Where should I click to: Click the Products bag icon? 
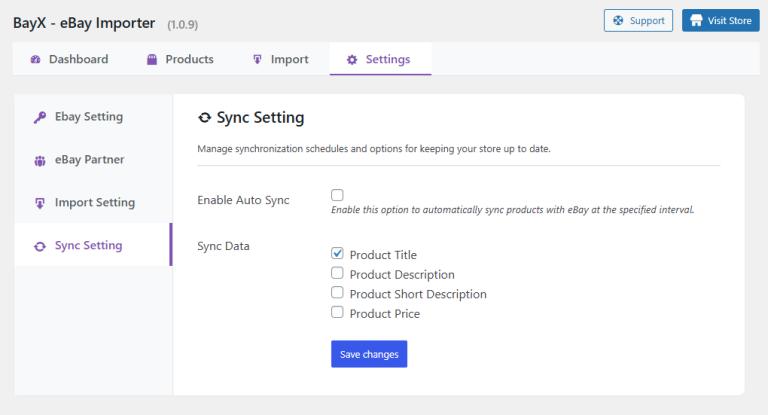pos(152,59)
